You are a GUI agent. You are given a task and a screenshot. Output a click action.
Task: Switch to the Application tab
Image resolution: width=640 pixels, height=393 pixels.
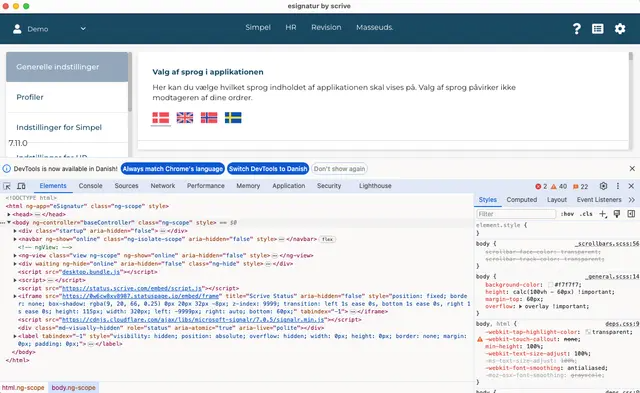pyautogui.click(x=289, y=186)
